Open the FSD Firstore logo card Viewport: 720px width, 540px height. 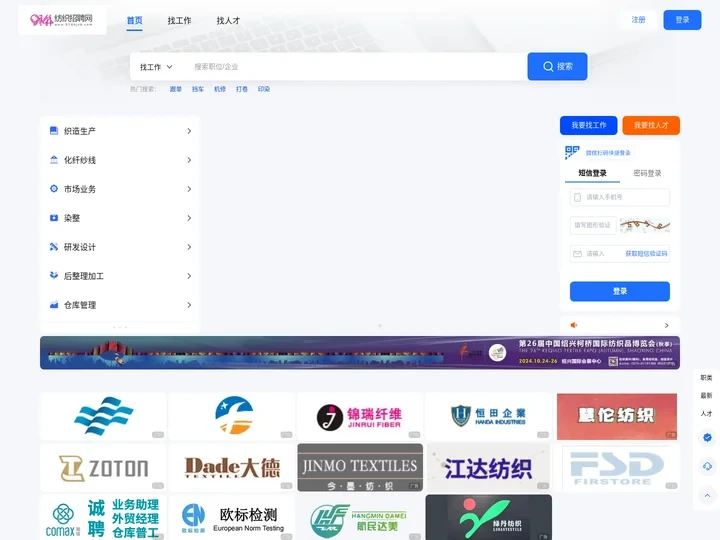(617, 467)
